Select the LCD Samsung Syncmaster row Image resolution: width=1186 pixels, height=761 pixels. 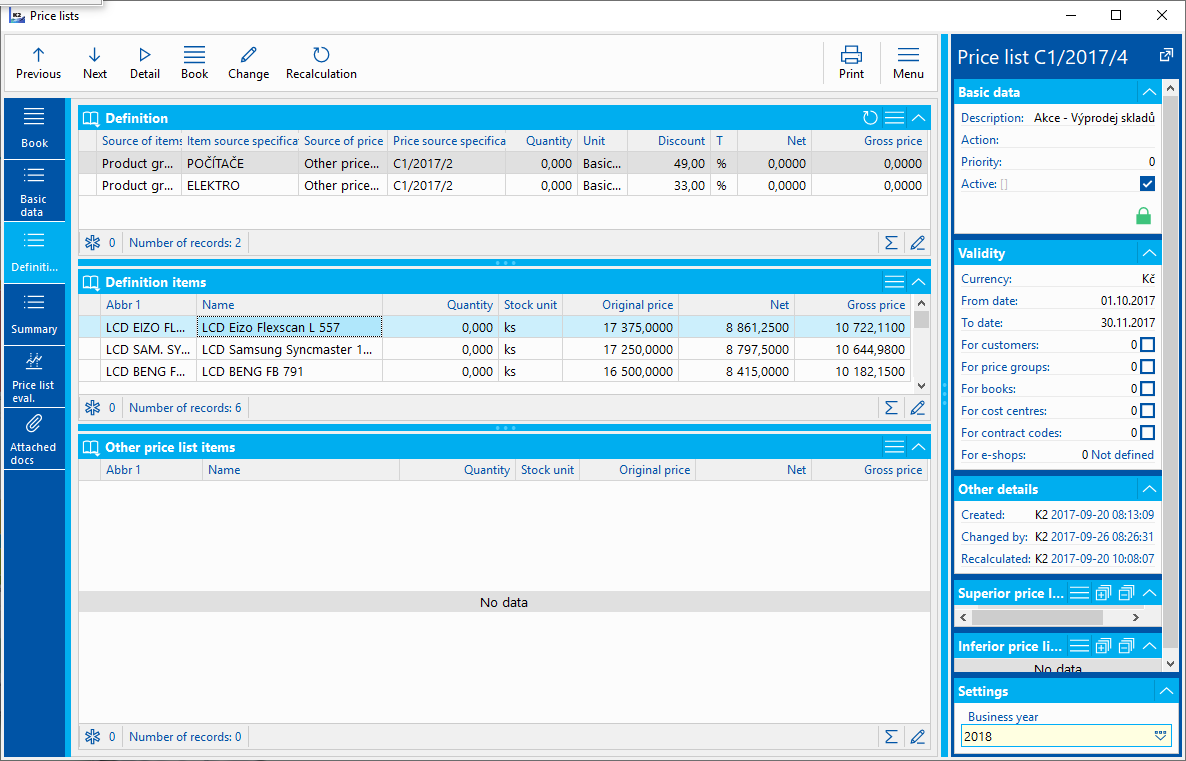coord(288,350)
